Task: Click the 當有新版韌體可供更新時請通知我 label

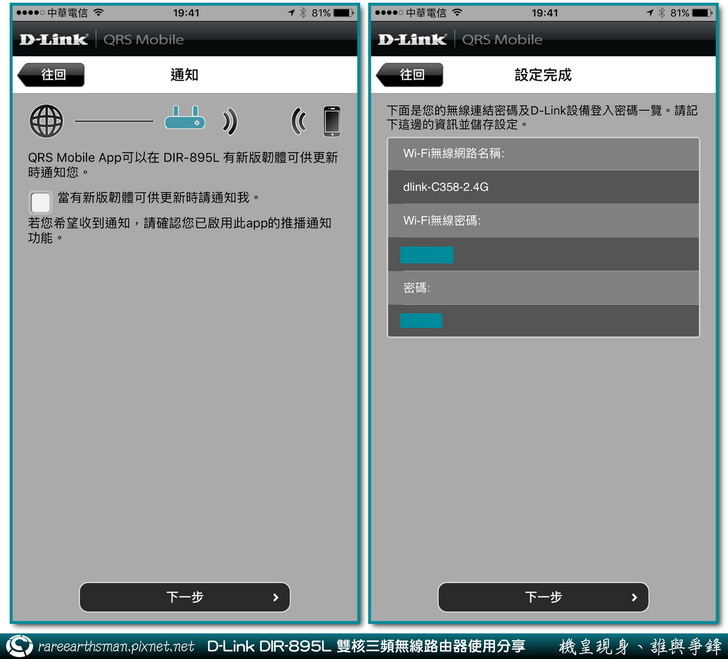Action: 158,198
